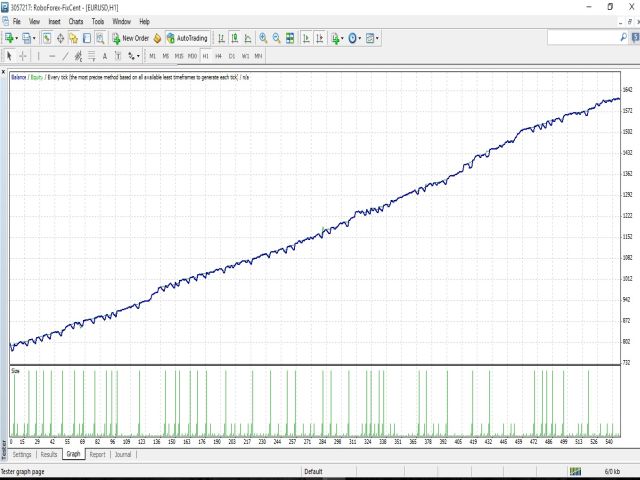Open the View menu
The image size is (640, 480).
point(34,22)
